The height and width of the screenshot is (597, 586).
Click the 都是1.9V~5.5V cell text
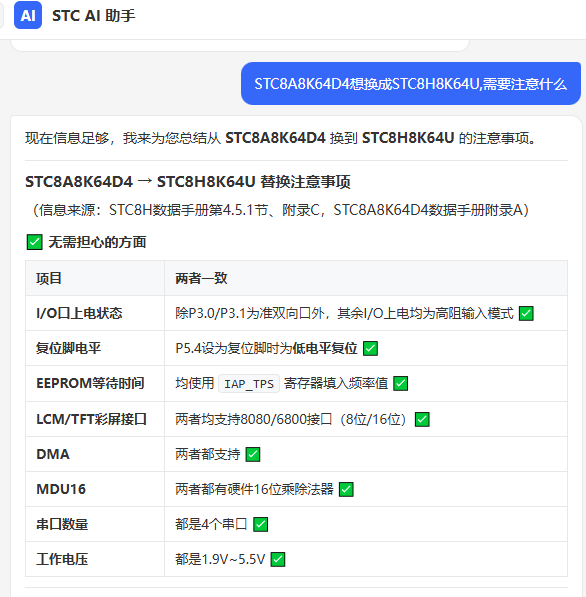[x=220, y=559]
